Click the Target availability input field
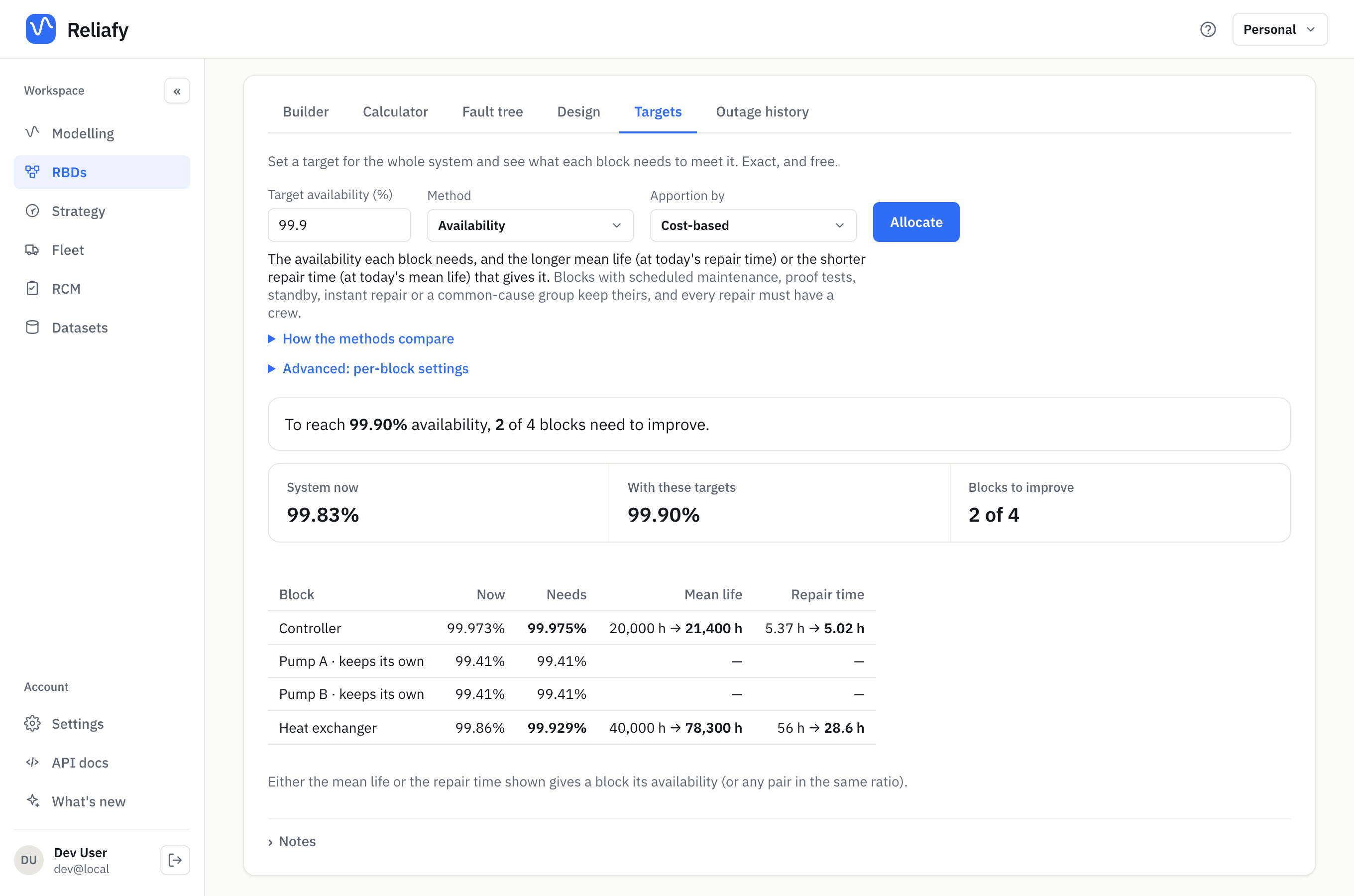The height and width of the screenshot is (896, 1354). (x=339, y=225)
